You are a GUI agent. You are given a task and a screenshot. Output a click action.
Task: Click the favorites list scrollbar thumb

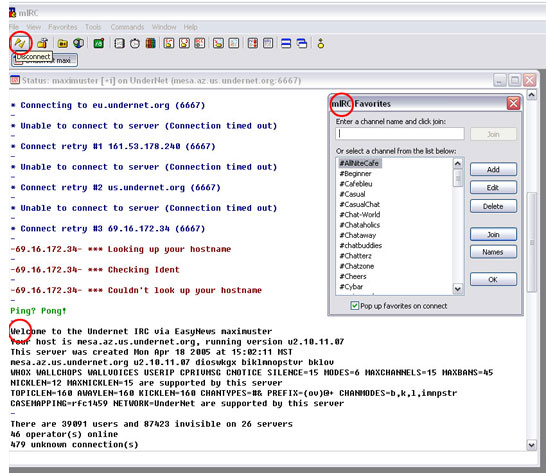[x=458, y=178]
